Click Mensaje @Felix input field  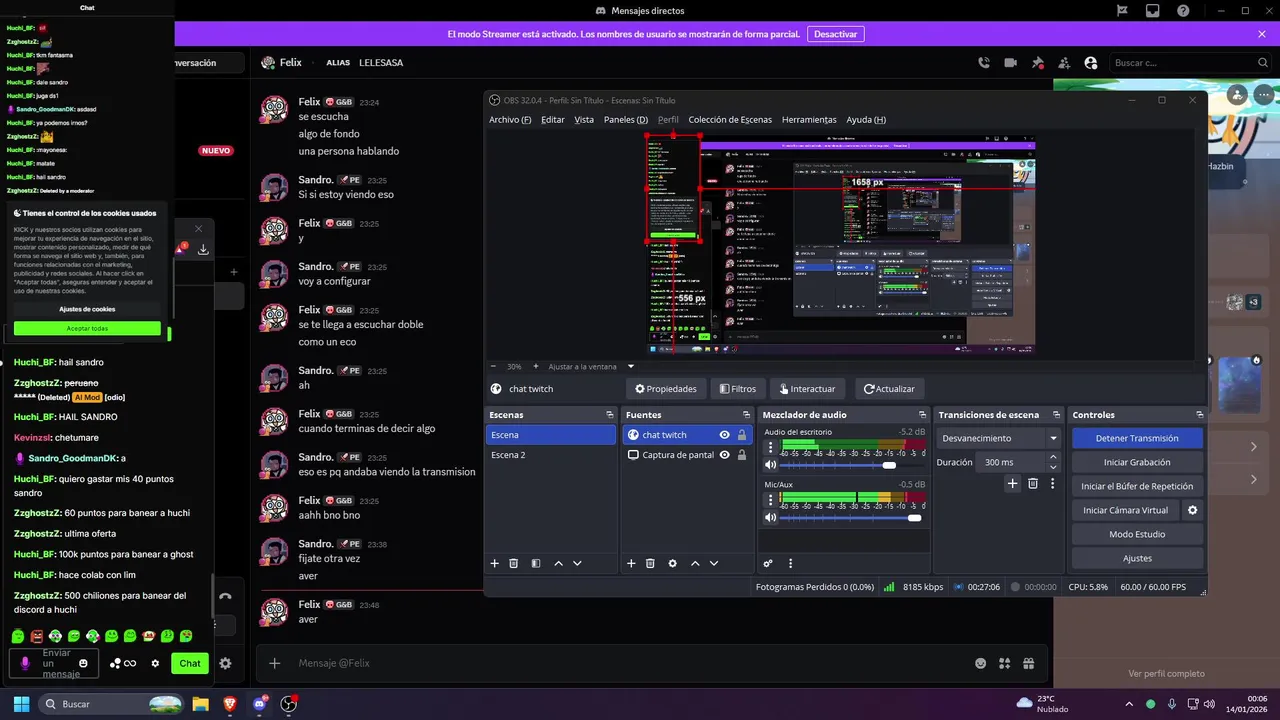(x=630, y=663)
